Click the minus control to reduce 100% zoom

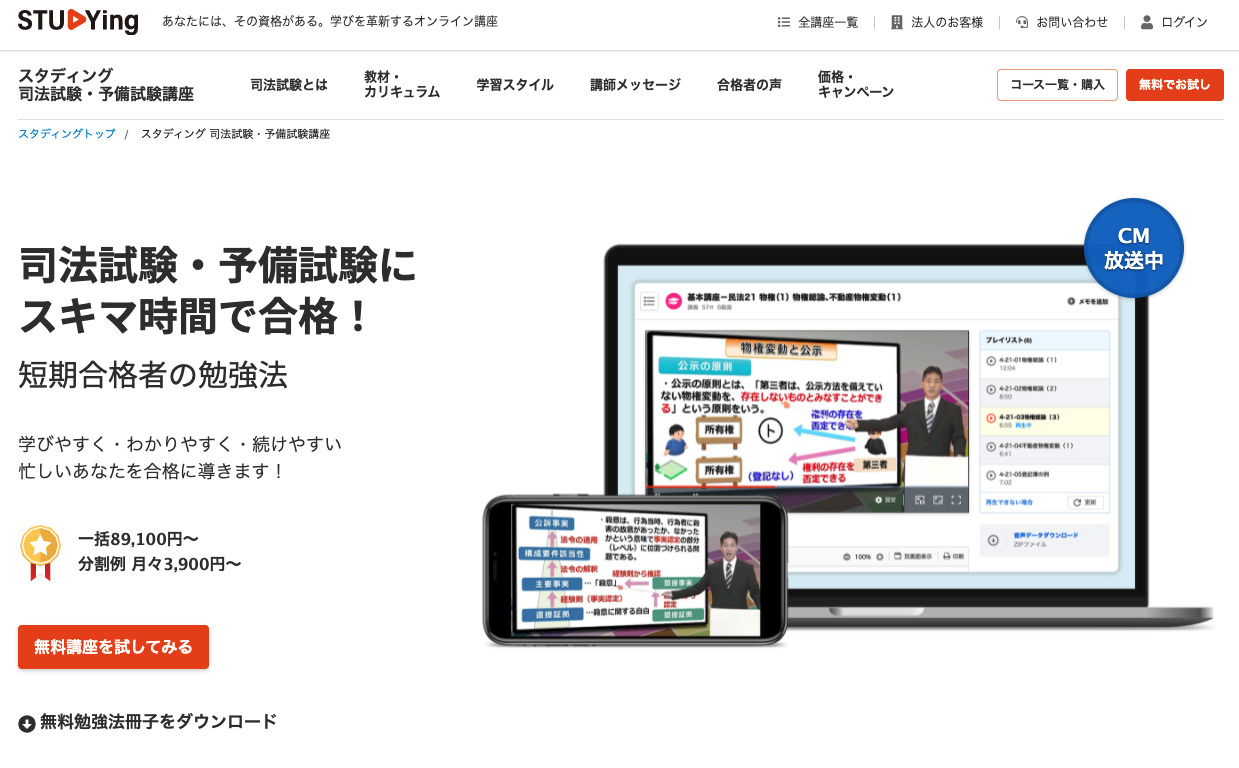coord(846,557)
